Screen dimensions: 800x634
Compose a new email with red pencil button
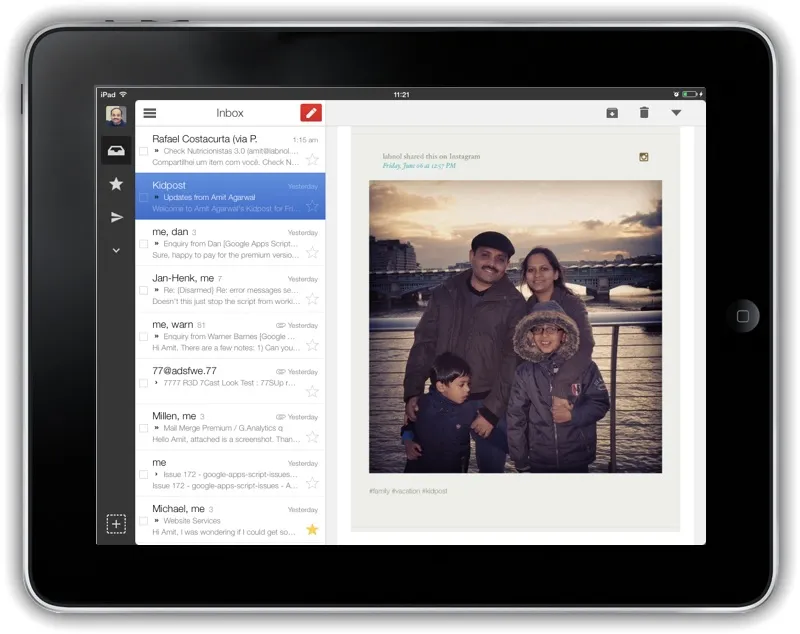311,113
